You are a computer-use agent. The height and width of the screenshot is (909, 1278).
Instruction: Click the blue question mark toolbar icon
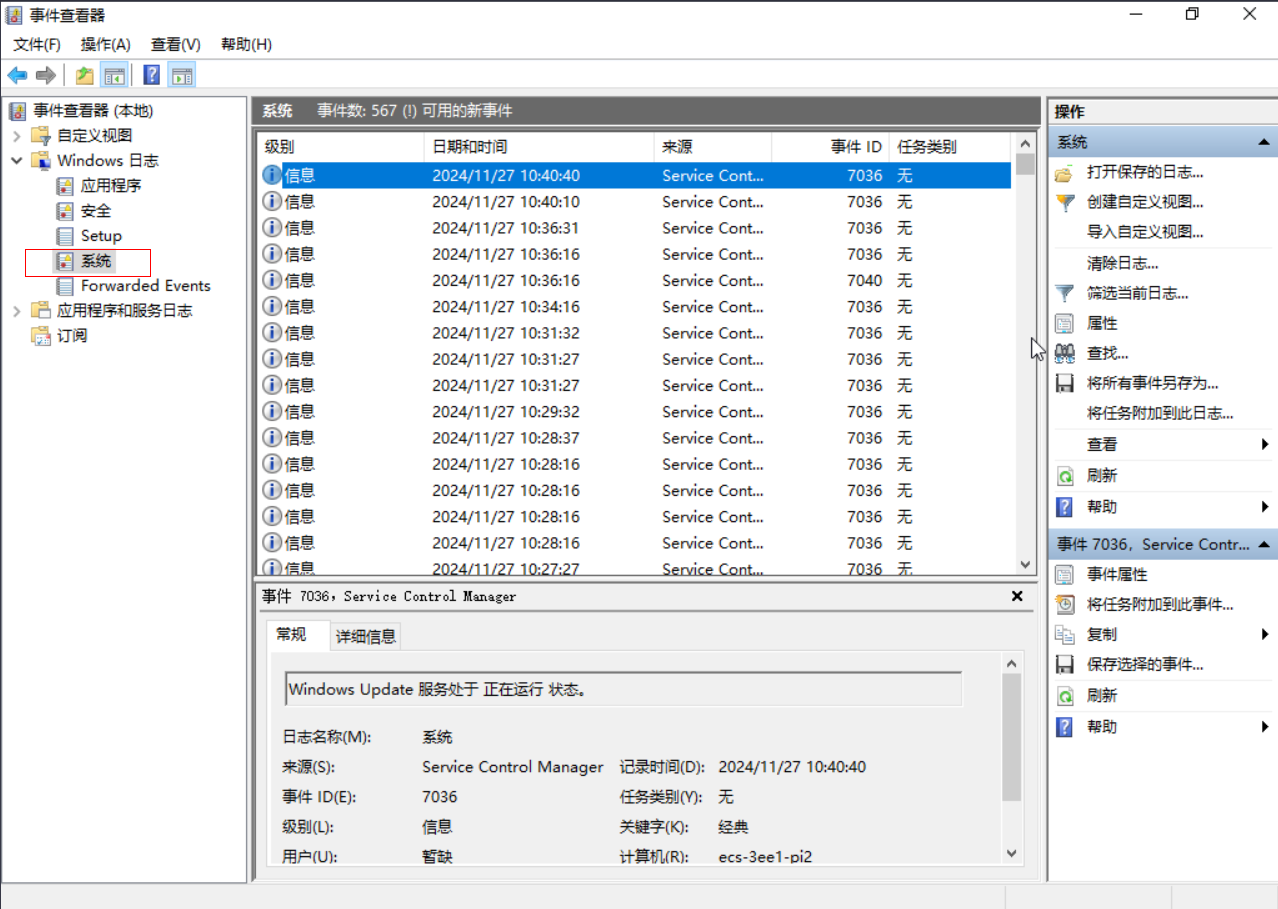tap(152, 75)
